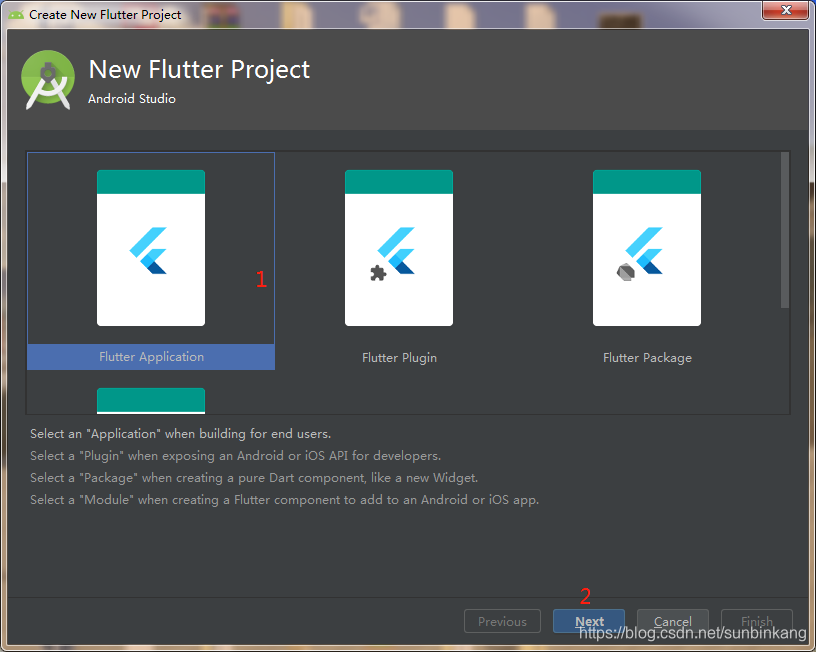Click the Android Studio logo in header

(48, 80)
